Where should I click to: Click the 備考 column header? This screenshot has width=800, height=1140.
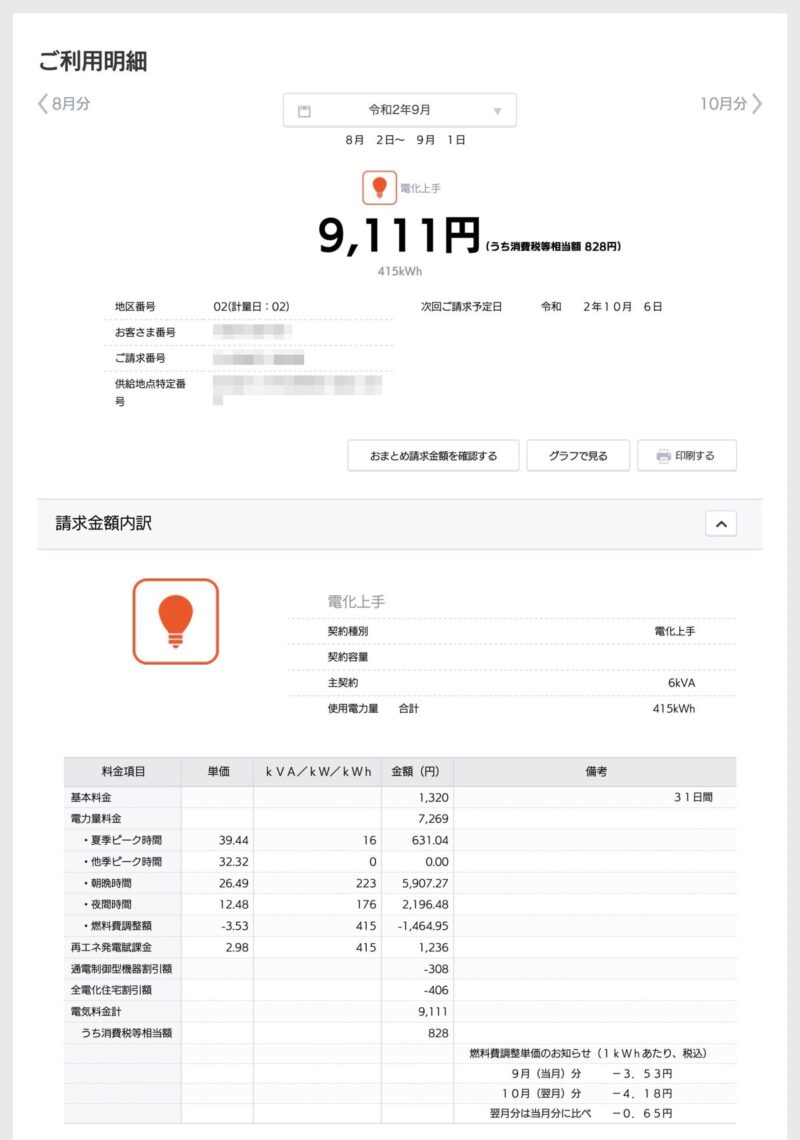(595, 772)
